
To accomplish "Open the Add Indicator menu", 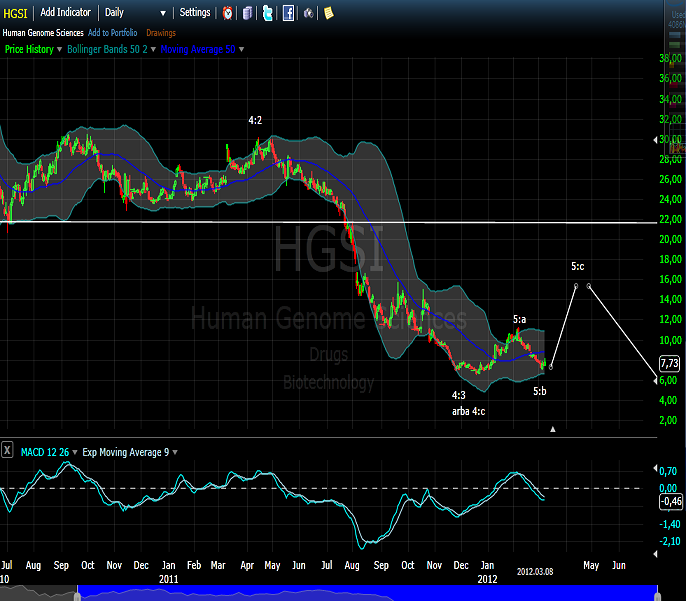I will point(65,12).
